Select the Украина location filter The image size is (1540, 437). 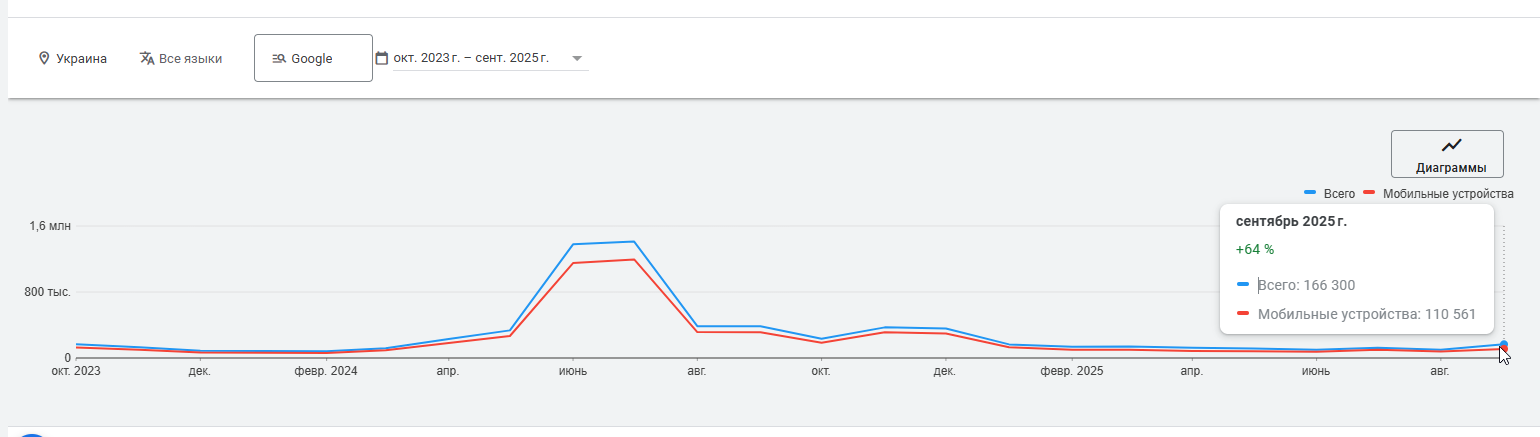[81, 58]
